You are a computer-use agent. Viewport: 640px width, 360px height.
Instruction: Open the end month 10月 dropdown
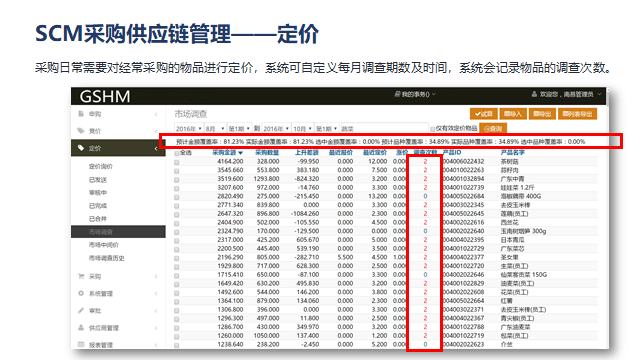point(302,129)
